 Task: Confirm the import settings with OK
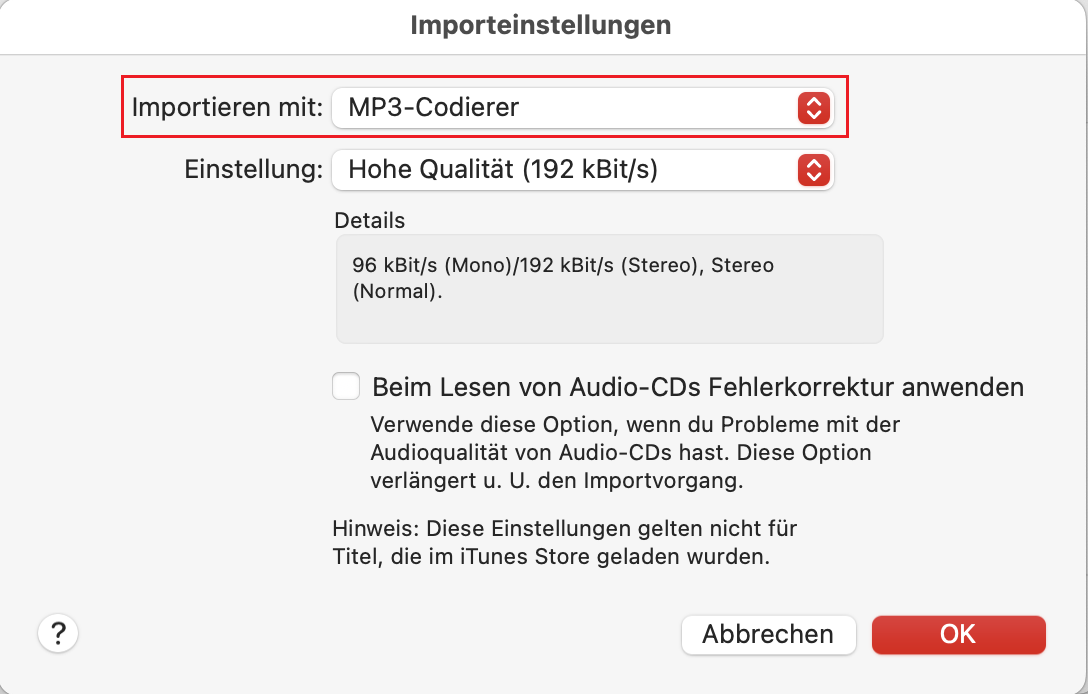click(x=958, y=634)
